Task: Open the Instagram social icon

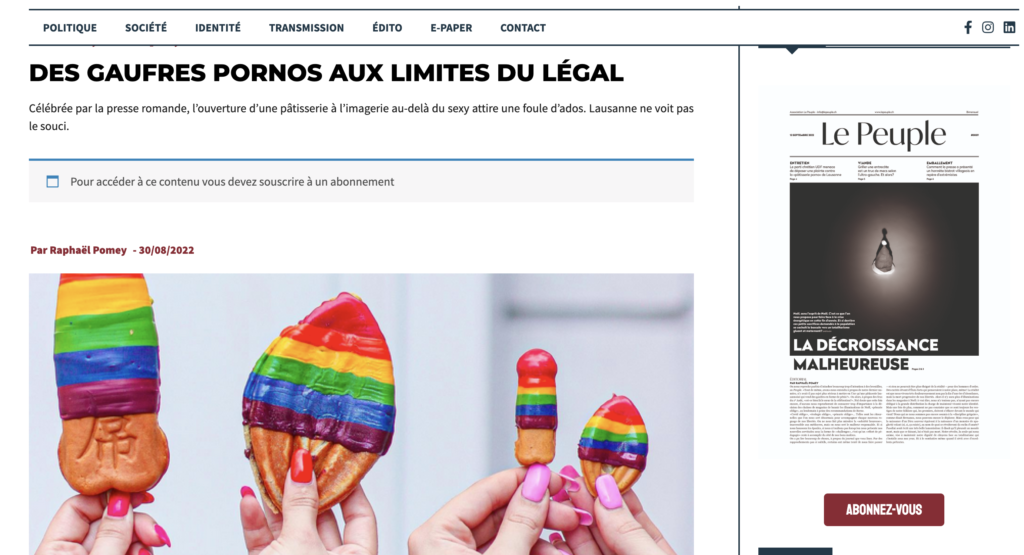Action: (988, 27)
